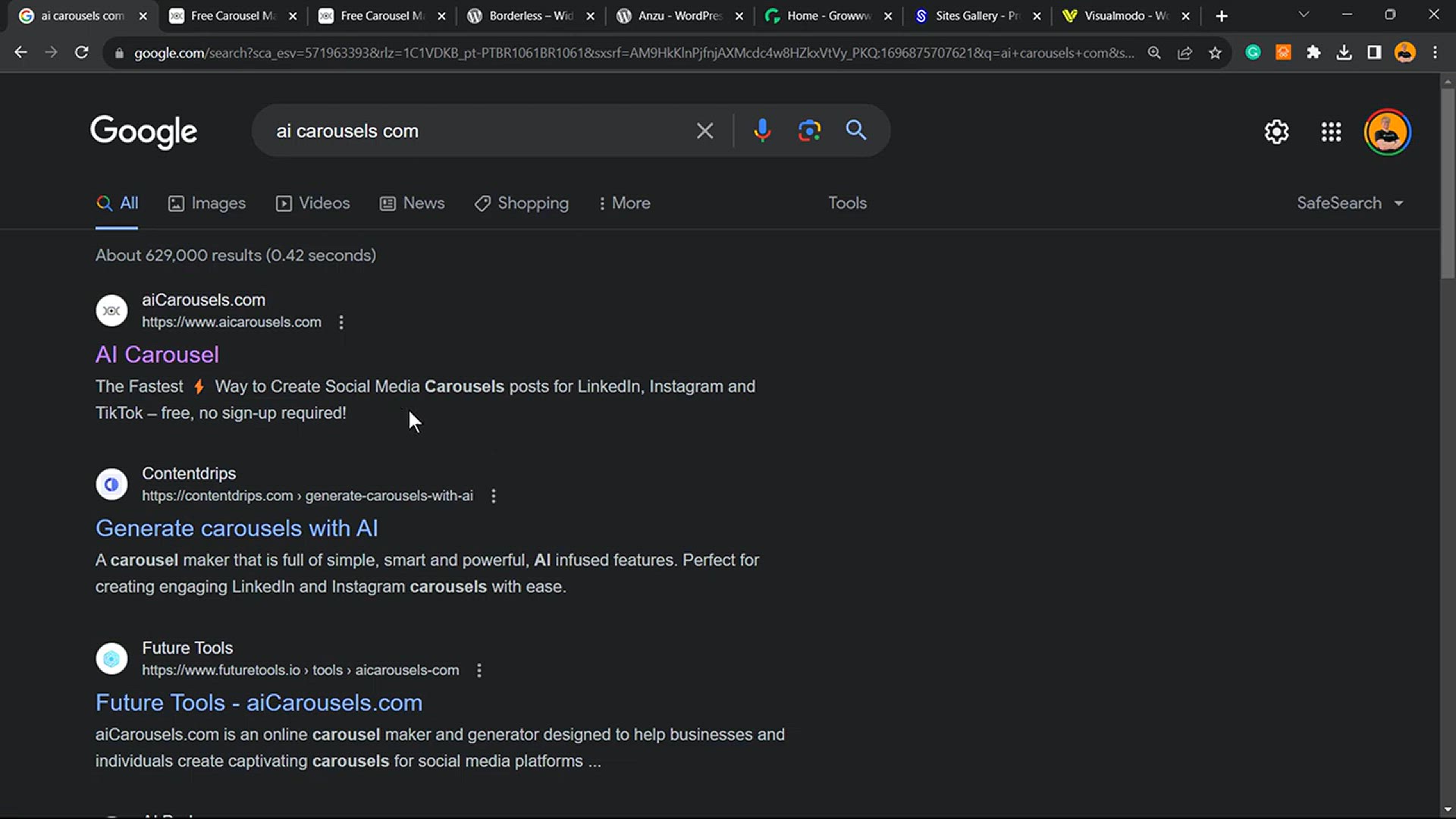The height and width of the screenshot is (819, 1456).
Task: Open options for aiCarousels.com result
Action: click(341, 322)
